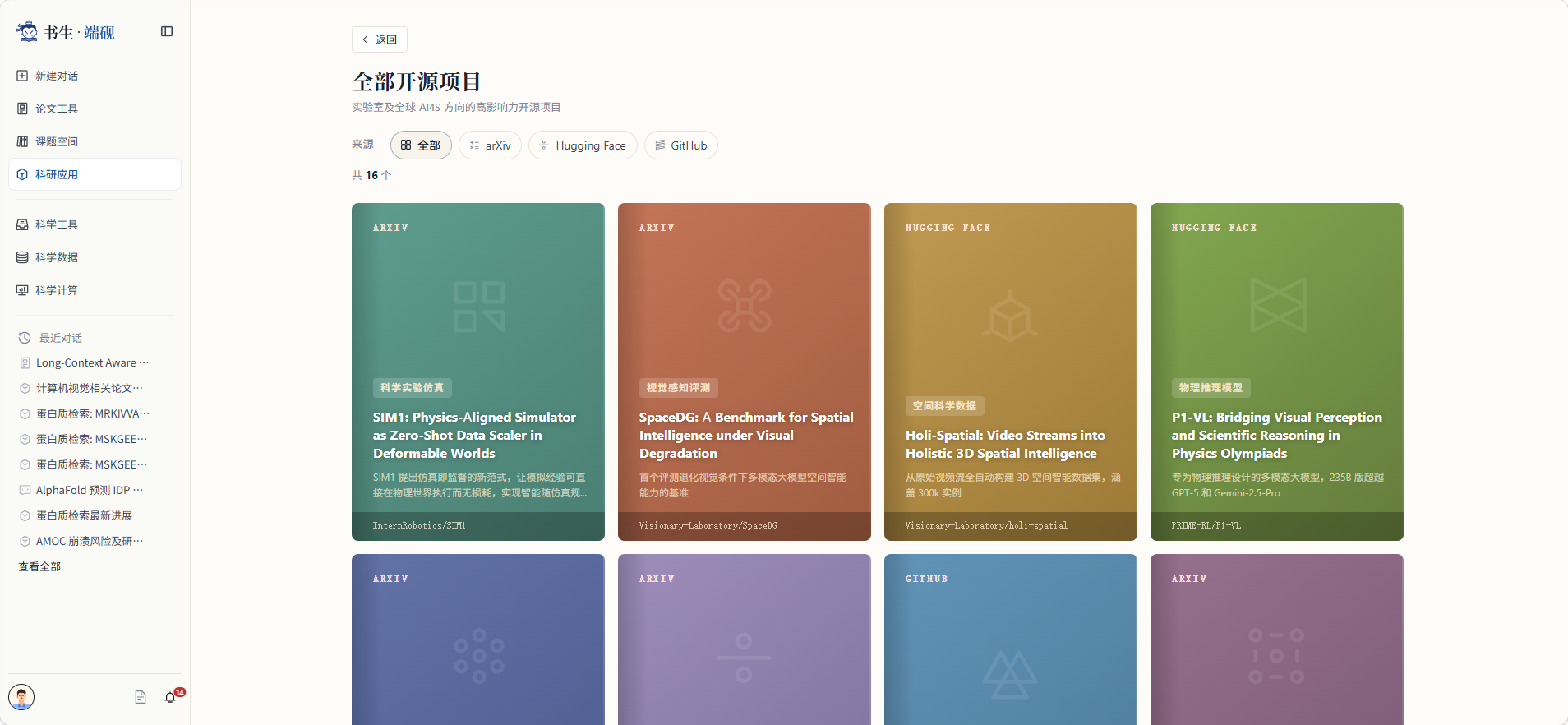This screenshot has height=725, width=1568.
Task: Click the 论文工具 document icon
Action: coord(22,109)
